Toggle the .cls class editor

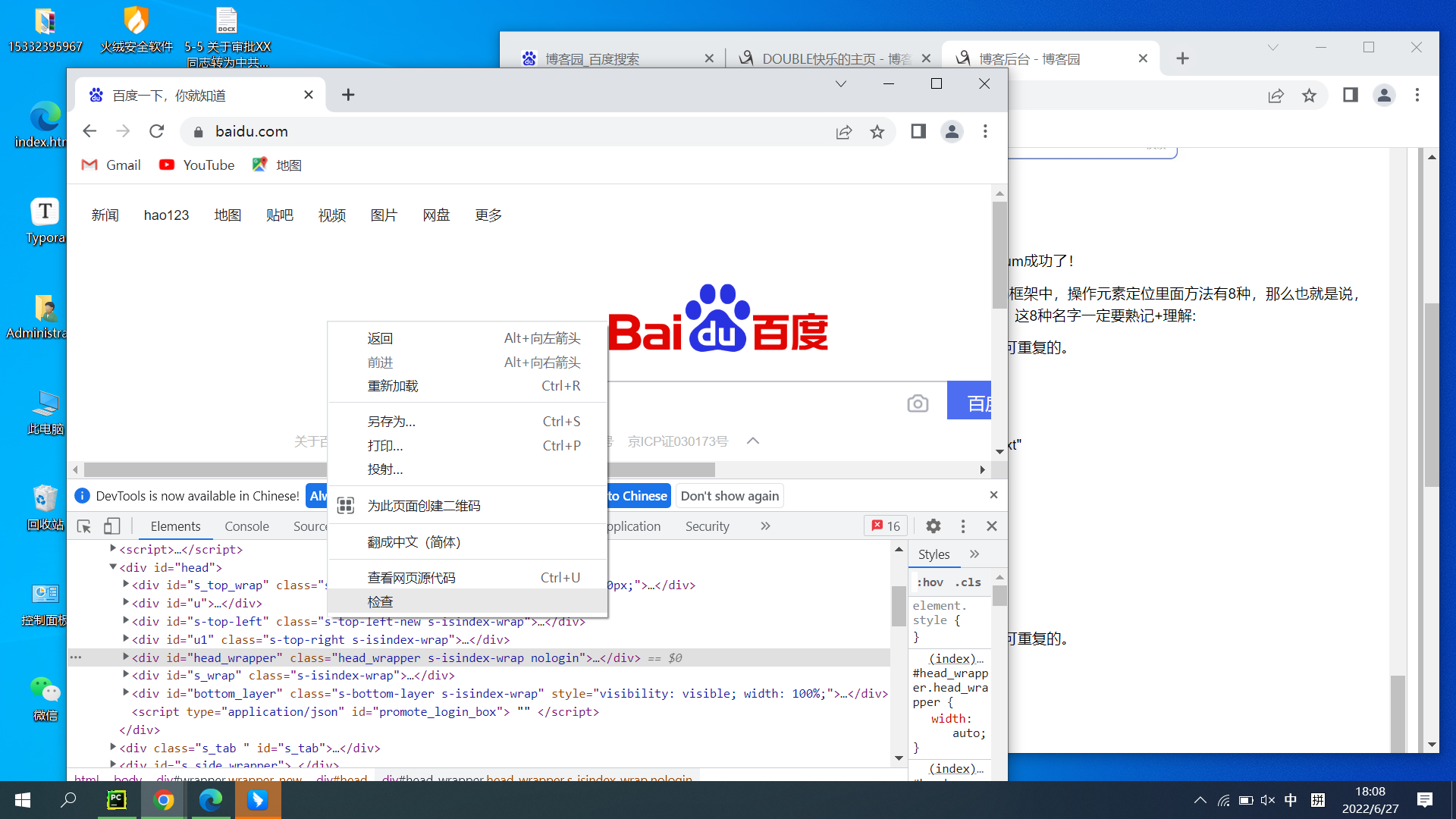point(968,582)
